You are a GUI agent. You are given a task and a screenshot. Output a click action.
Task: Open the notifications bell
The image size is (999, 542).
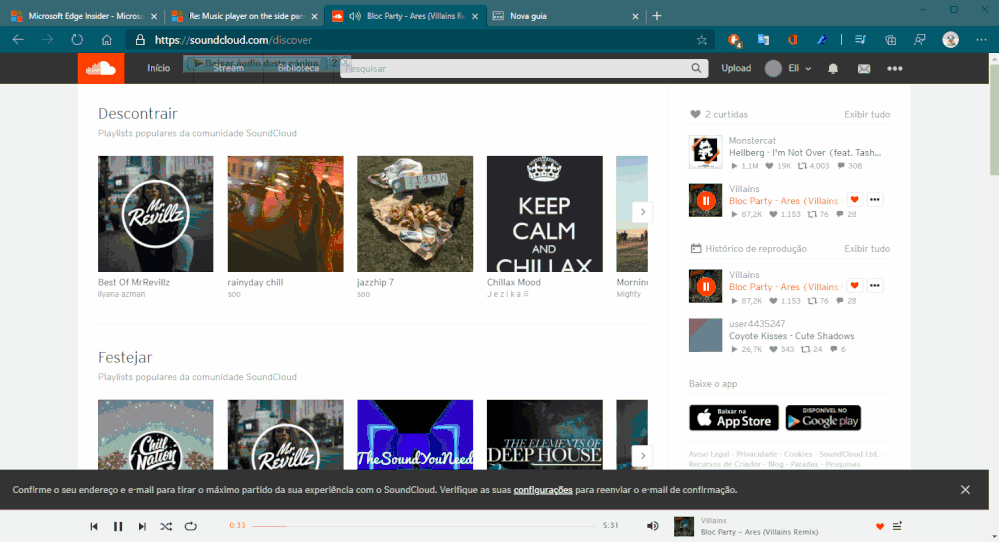(833, 68)
